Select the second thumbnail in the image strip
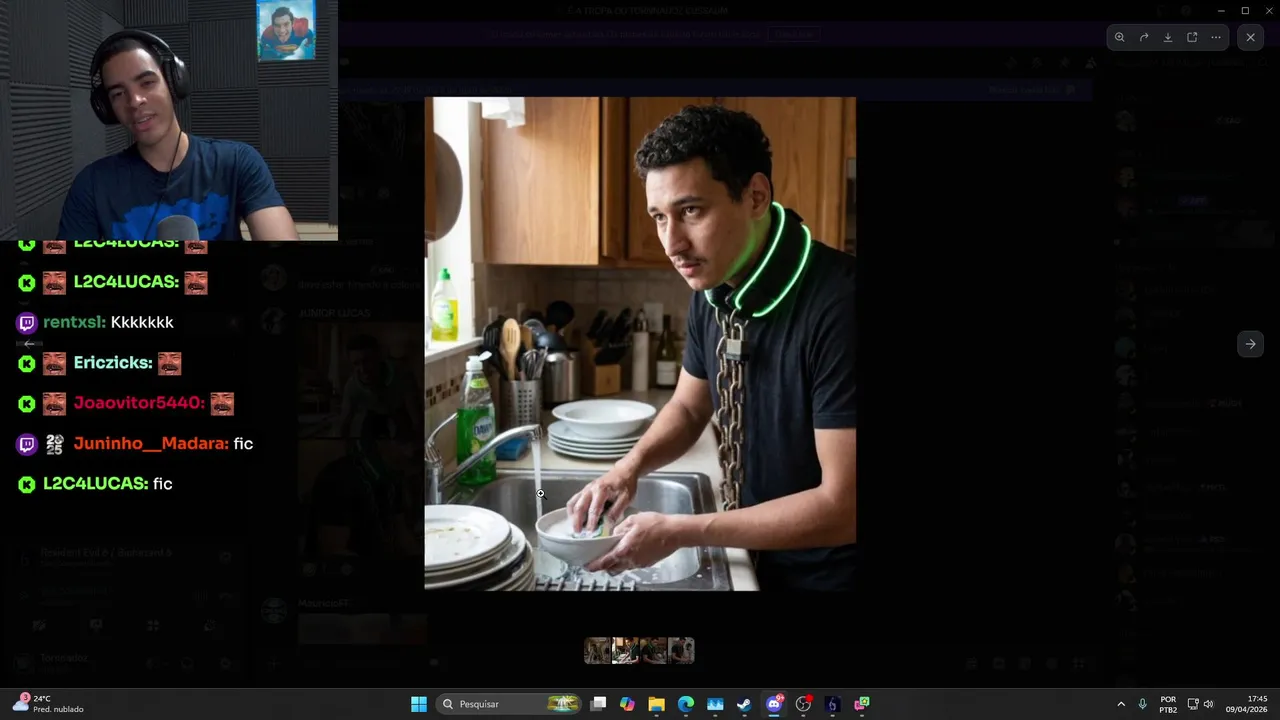Image resolution: width=1280 pixels, height=720 pixels. [625, 651]
